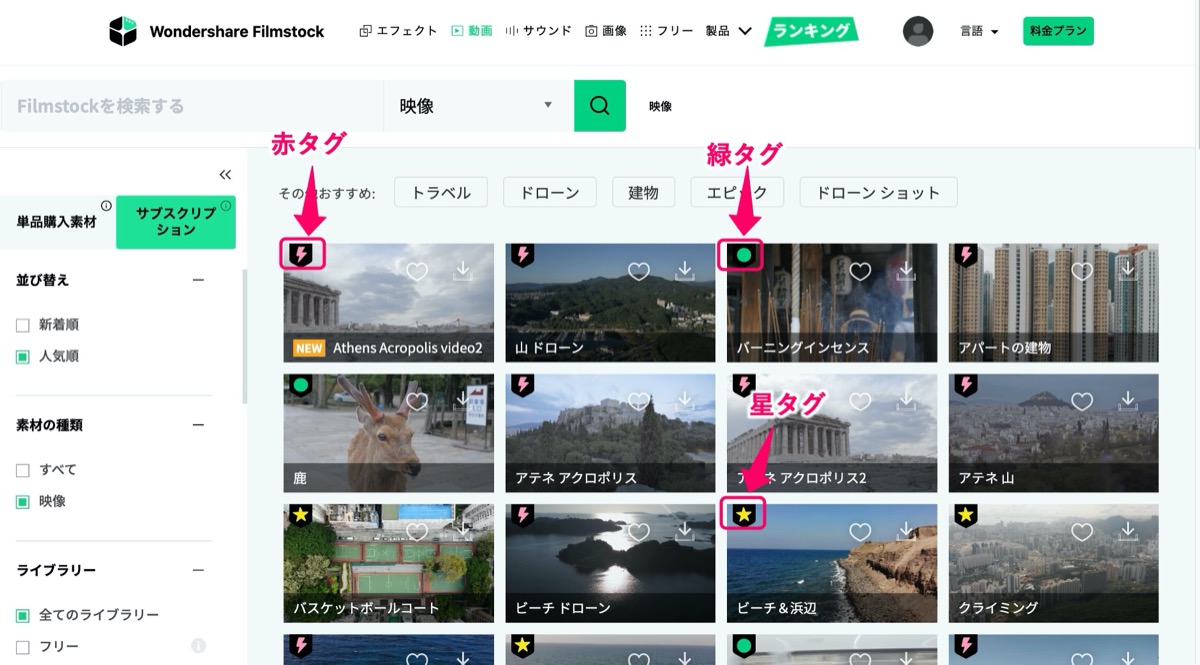Click the ランキング banner button

812,31
